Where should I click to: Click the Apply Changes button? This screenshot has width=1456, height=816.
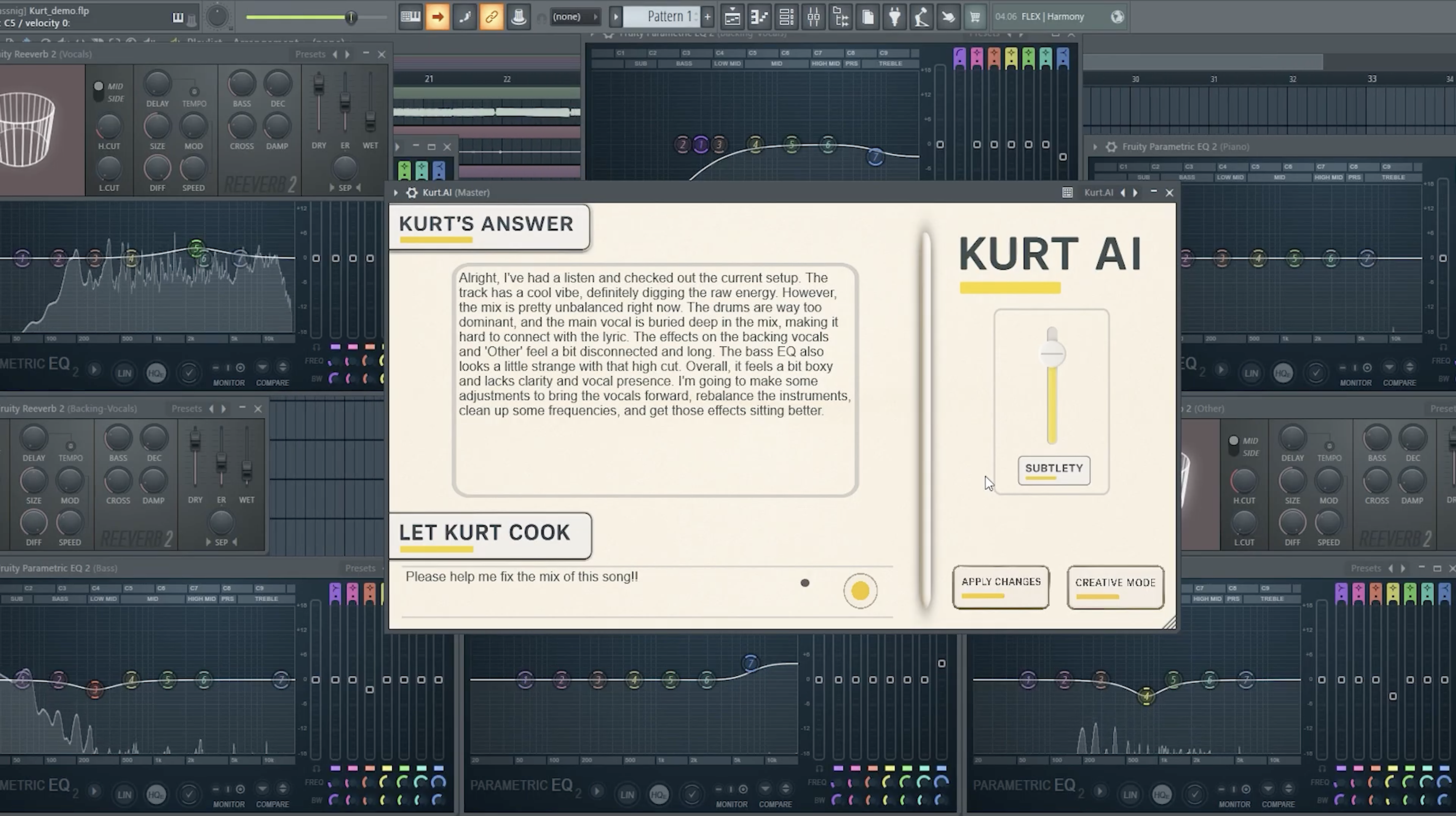click(x=1001, y=587)
